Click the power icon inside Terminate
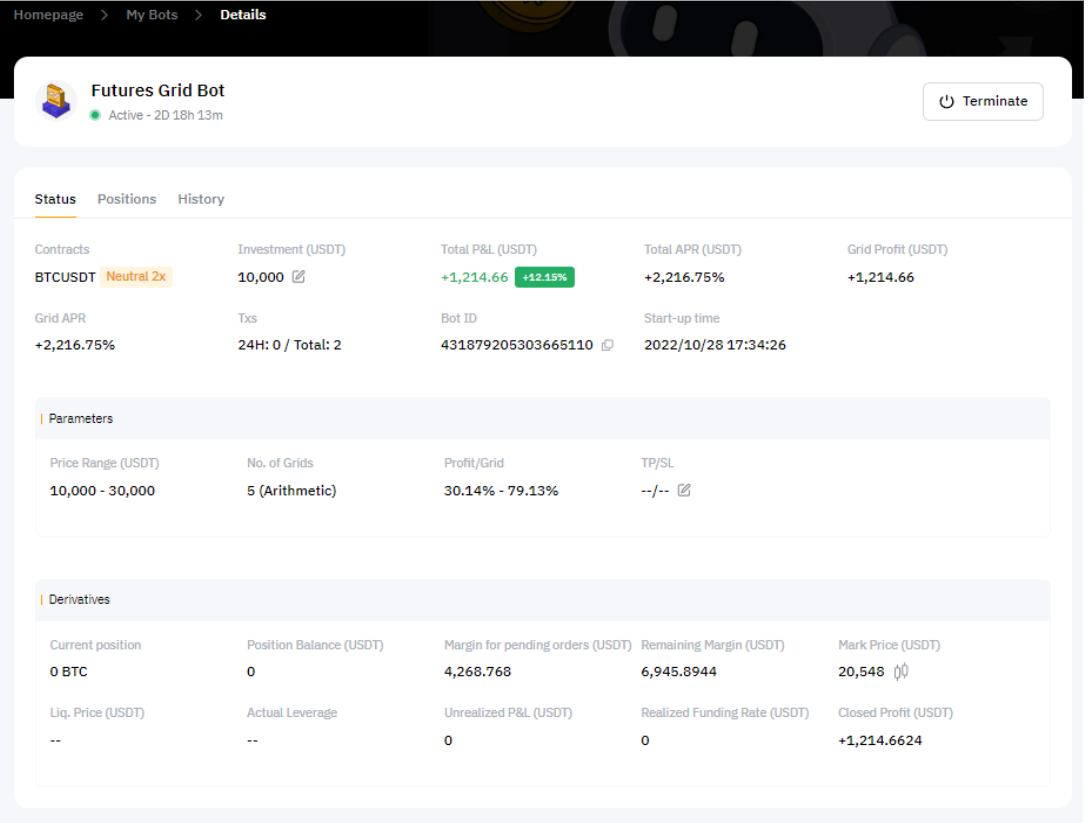Image resolution: width=1092 pixels, height=823 pixels. 946,102
